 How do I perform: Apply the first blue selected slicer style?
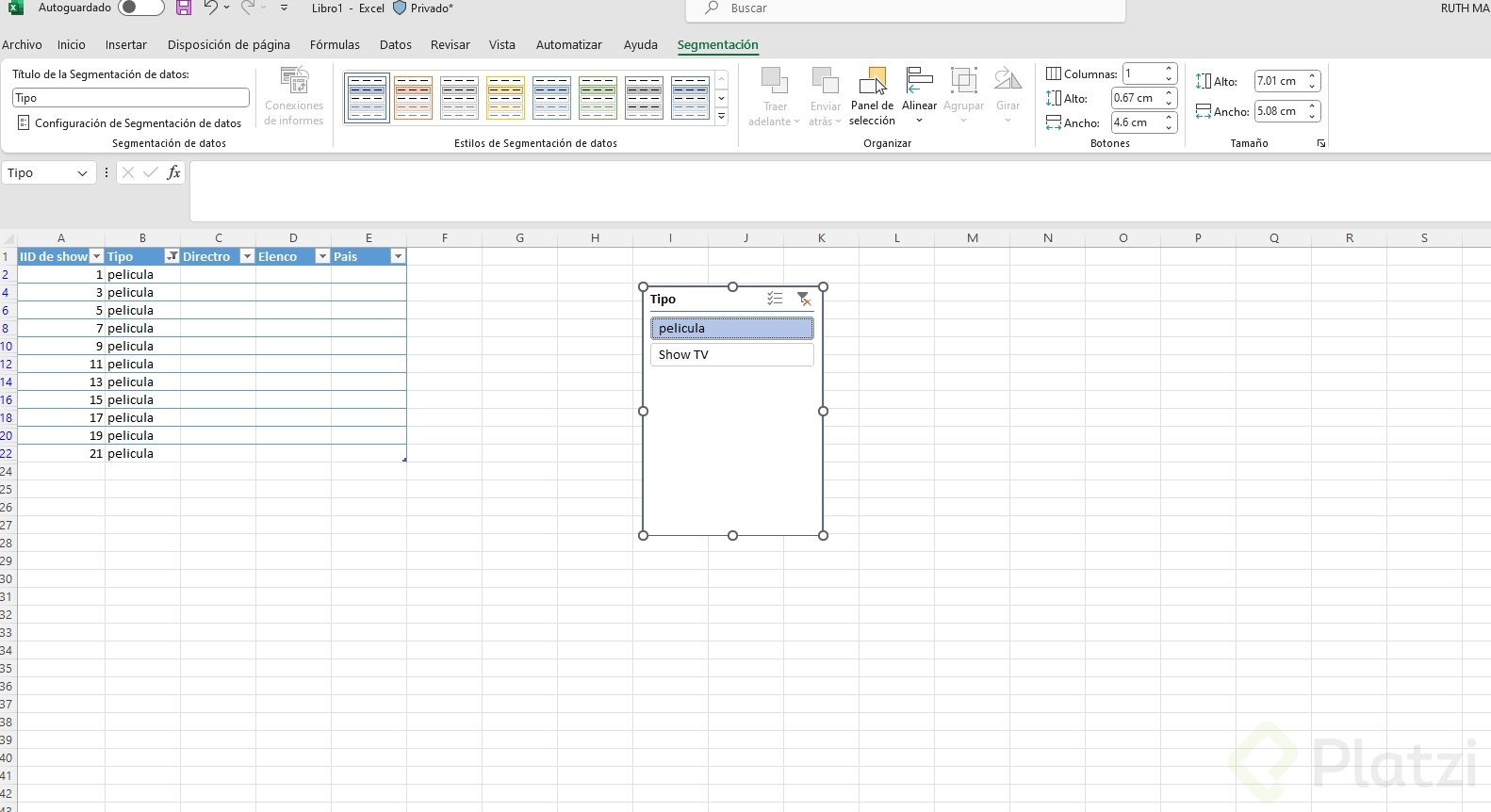coord(367,98)
